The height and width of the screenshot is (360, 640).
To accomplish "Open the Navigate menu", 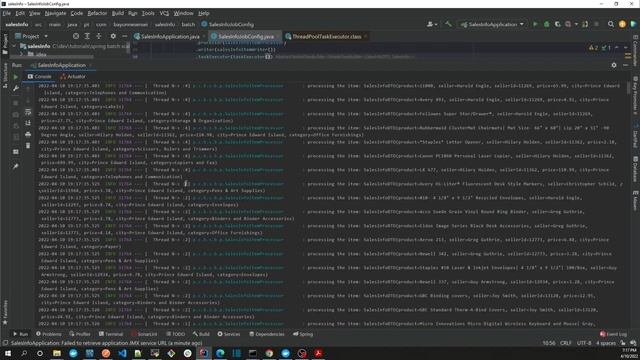I will click(x=55, y=13).
